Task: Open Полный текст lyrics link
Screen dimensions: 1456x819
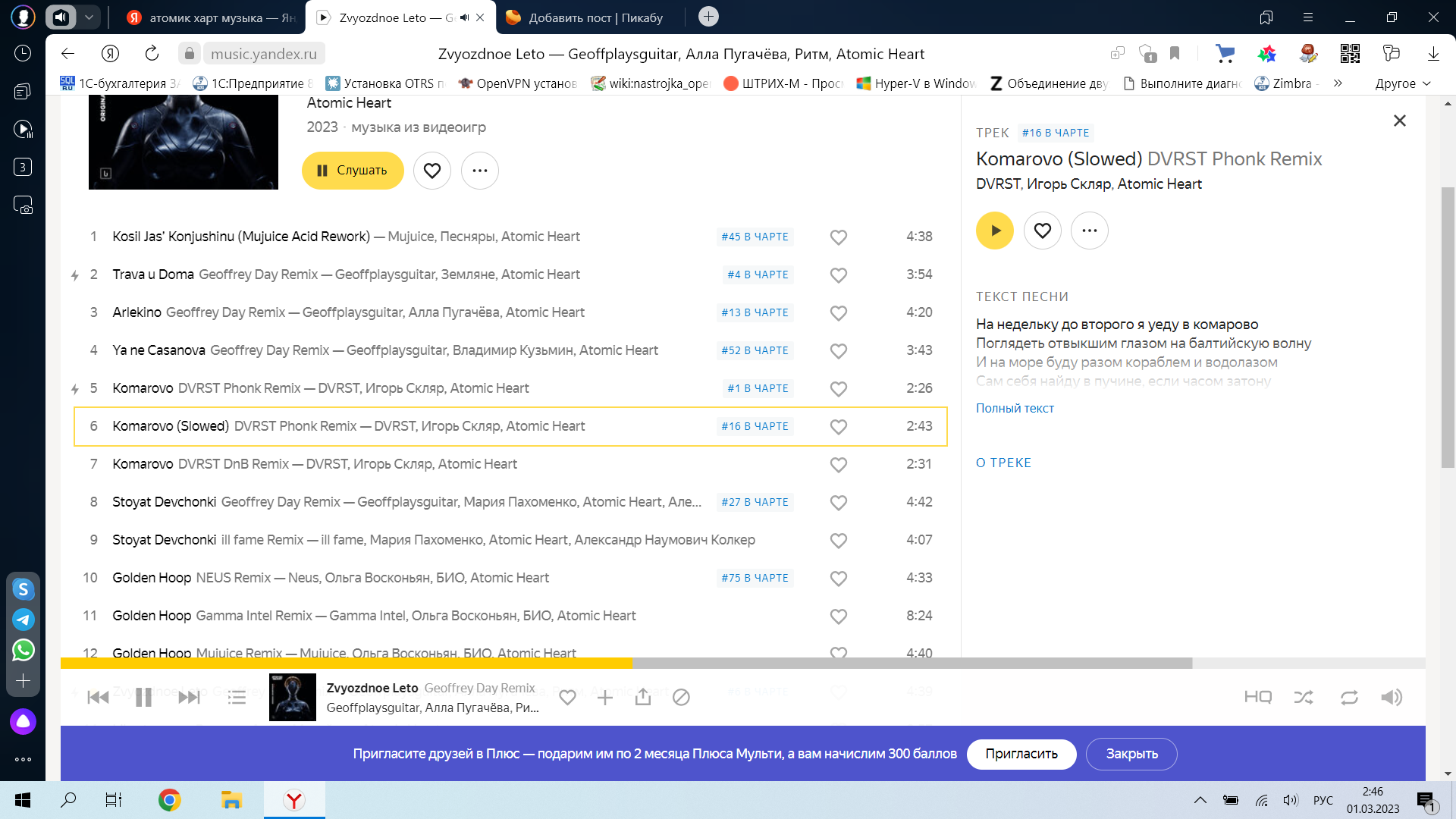Action: 1015,408
